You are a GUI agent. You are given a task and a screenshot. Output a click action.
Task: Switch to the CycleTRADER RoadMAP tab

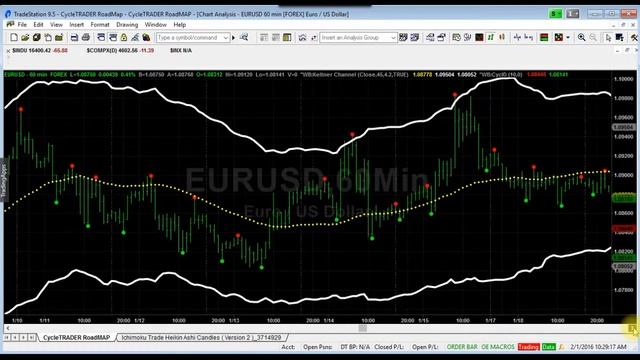coord(76,338)
